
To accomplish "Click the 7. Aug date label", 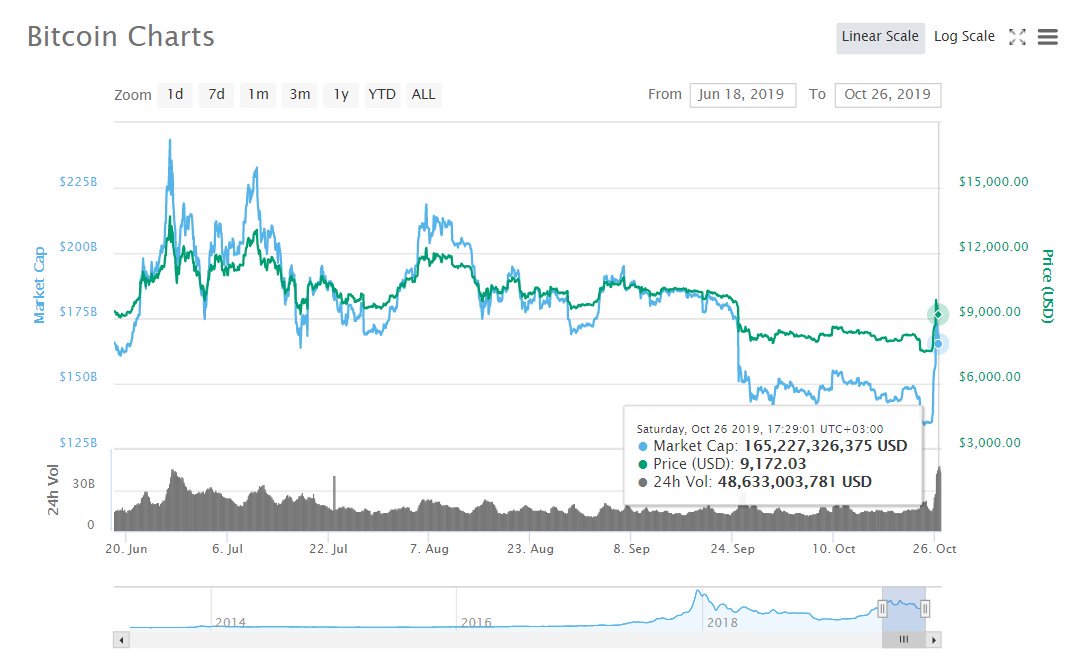I will [x=429, y=548].
